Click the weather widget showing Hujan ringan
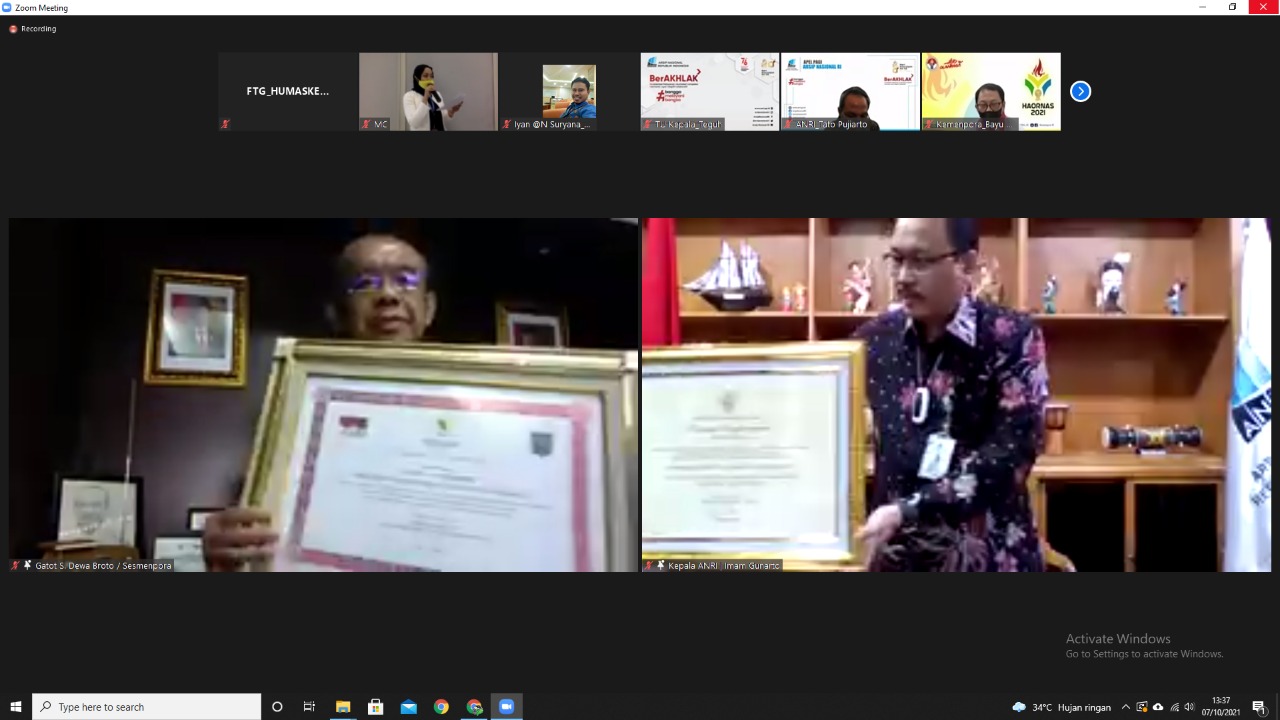 pyautogui.click(x=1062, y=707)
